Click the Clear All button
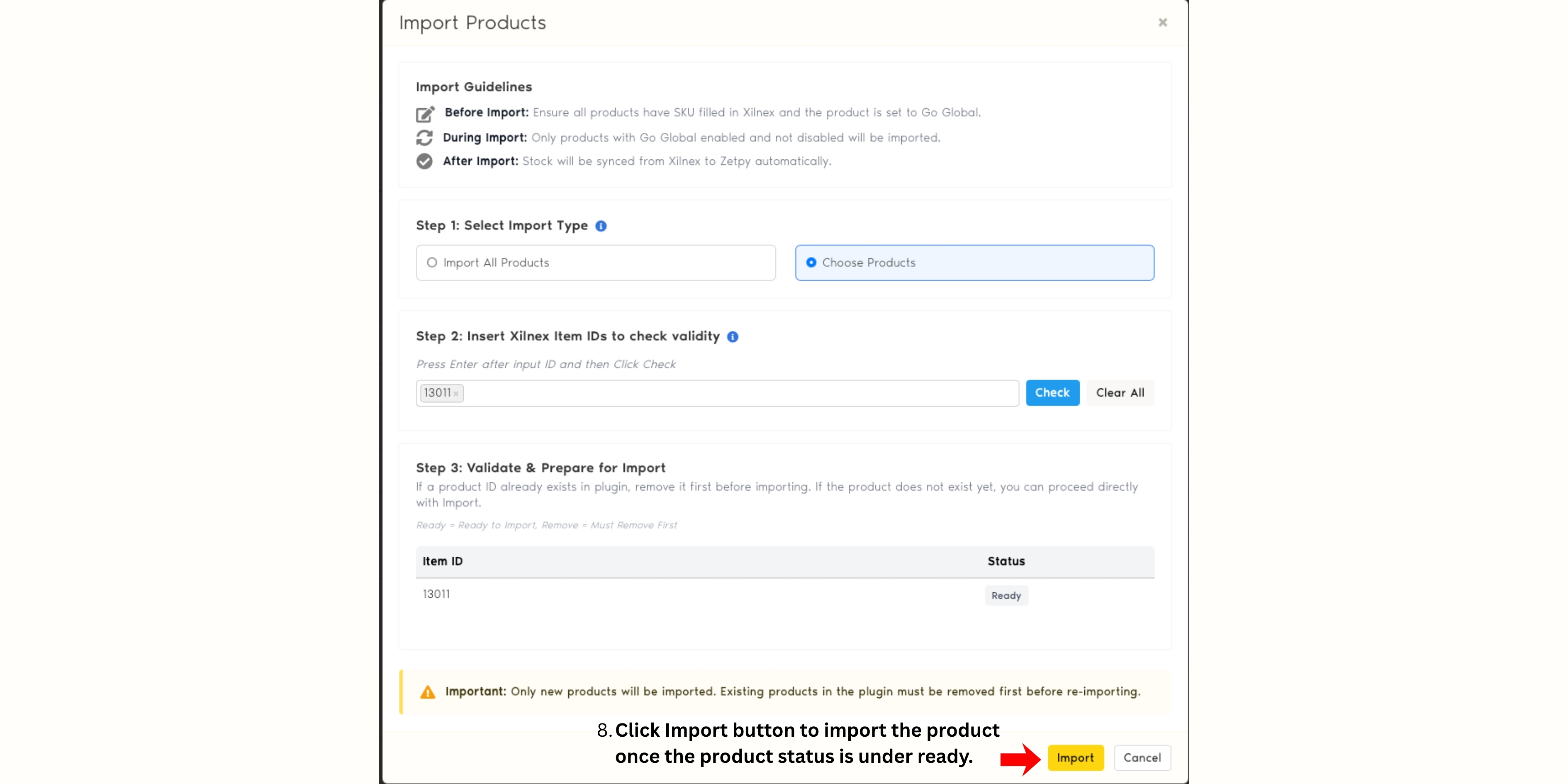This screenshot has width=1568, height=784. click(x=1120, y=392)
